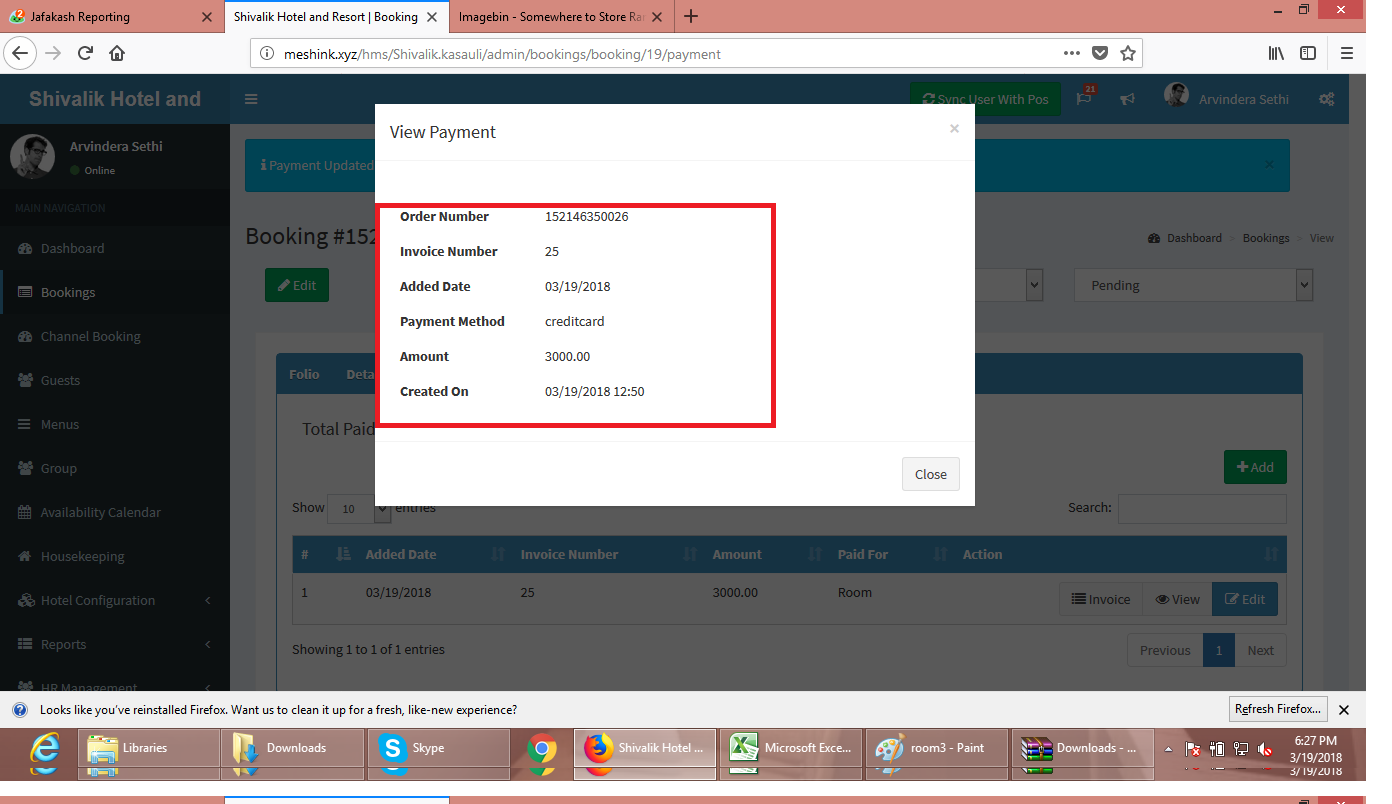Open Firefox hamburger menu
The height and width of the screenshot is (804, 1392).
point(1347,53)
